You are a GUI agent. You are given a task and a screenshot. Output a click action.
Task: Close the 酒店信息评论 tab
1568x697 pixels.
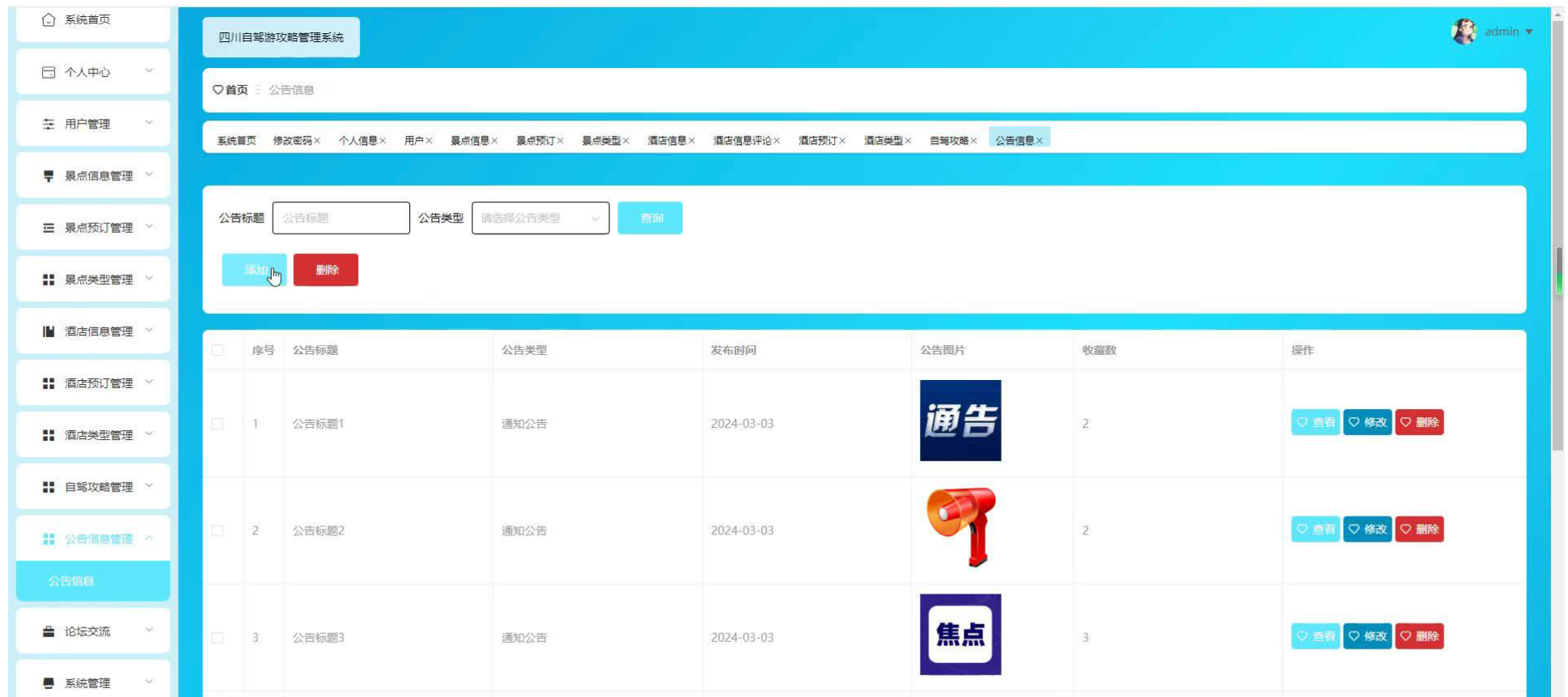click(777, 141)
